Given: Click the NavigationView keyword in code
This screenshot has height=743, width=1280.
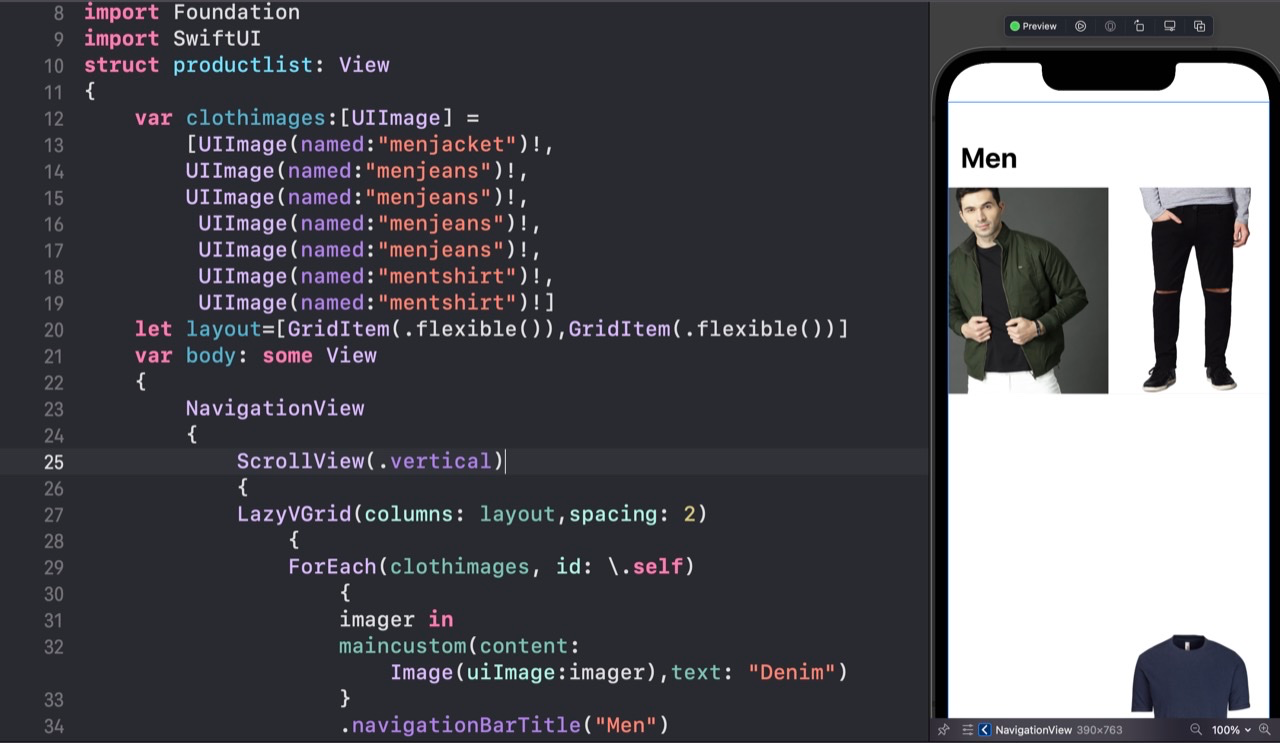Looking at the screenshot, I should click(275, 408).
